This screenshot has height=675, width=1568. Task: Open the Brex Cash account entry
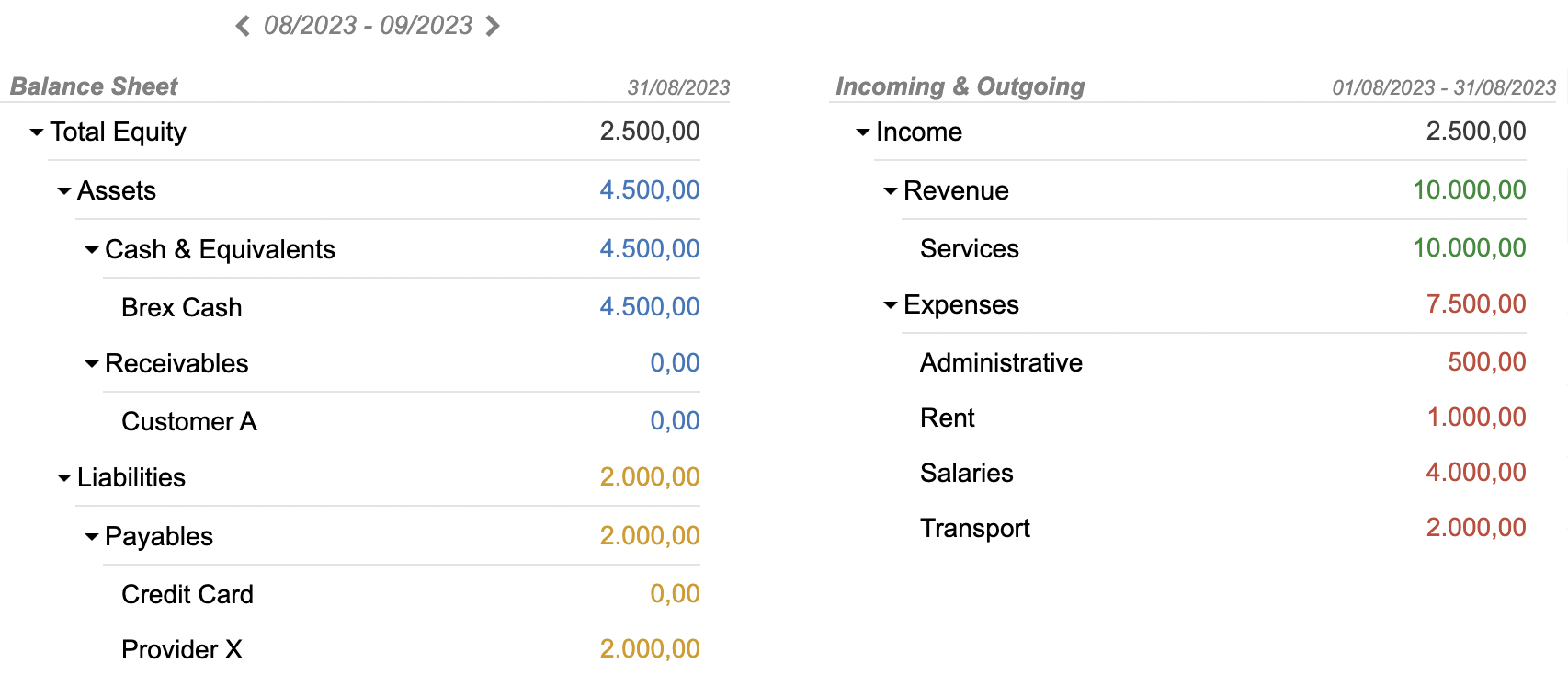182,306
